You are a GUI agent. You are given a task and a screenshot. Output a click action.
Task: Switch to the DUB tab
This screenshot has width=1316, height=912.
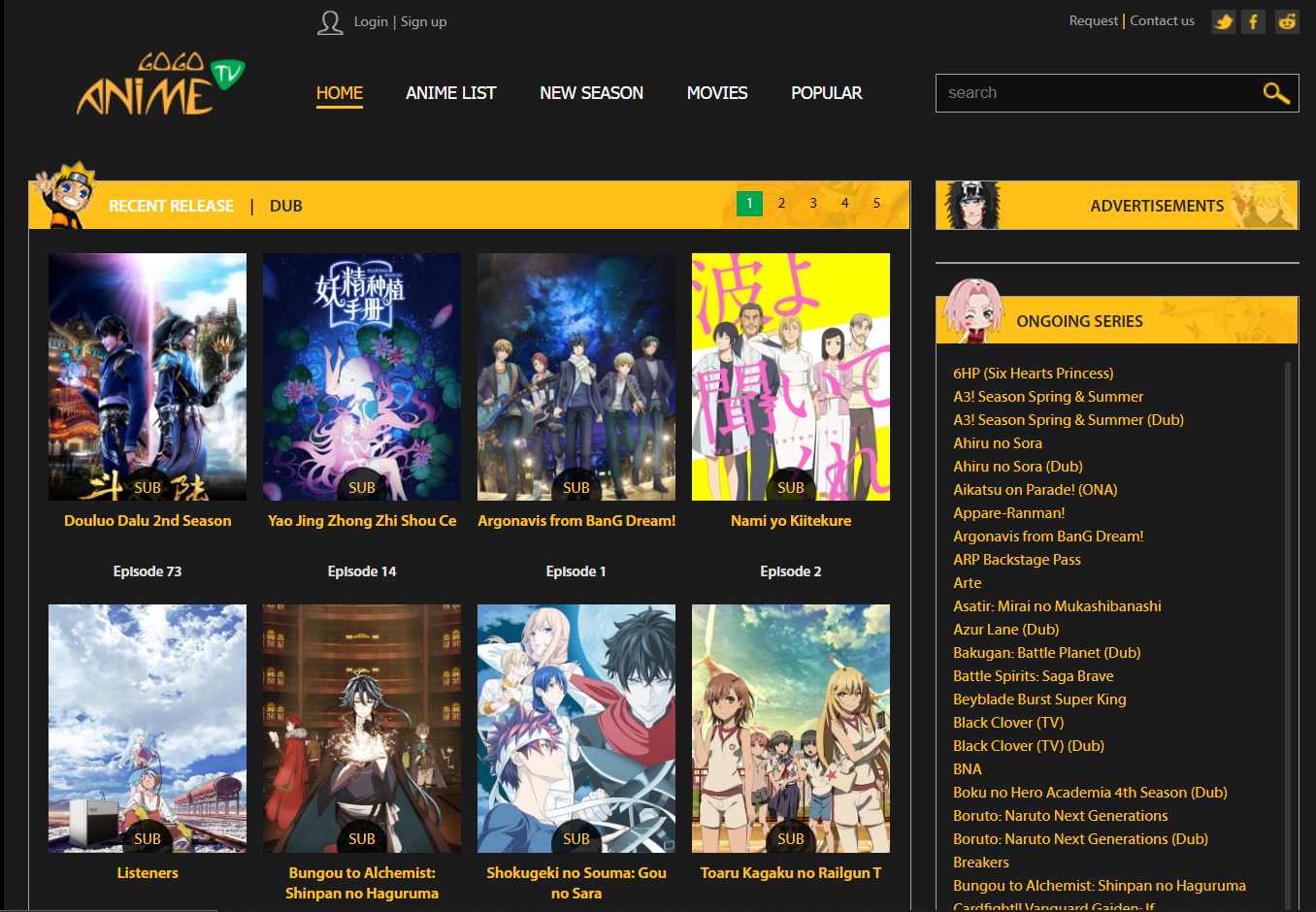click(286, 206)
